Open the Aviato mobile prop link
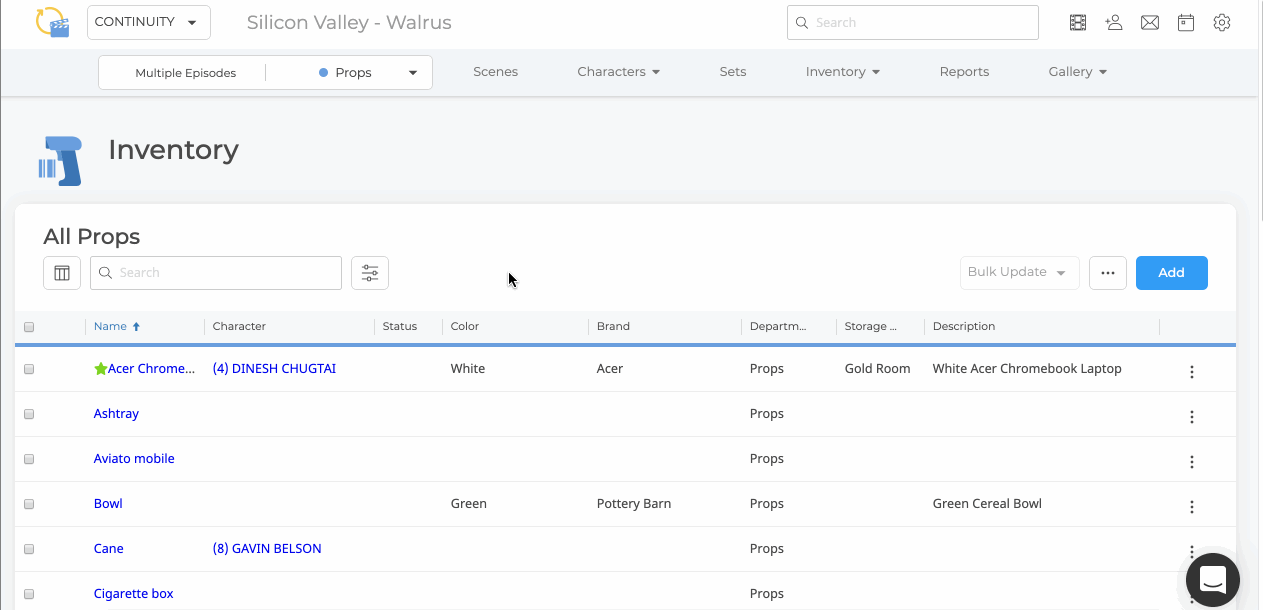The width and height of the screenshot is (1263, 610). pyautogui.click(x=134, y=459)
